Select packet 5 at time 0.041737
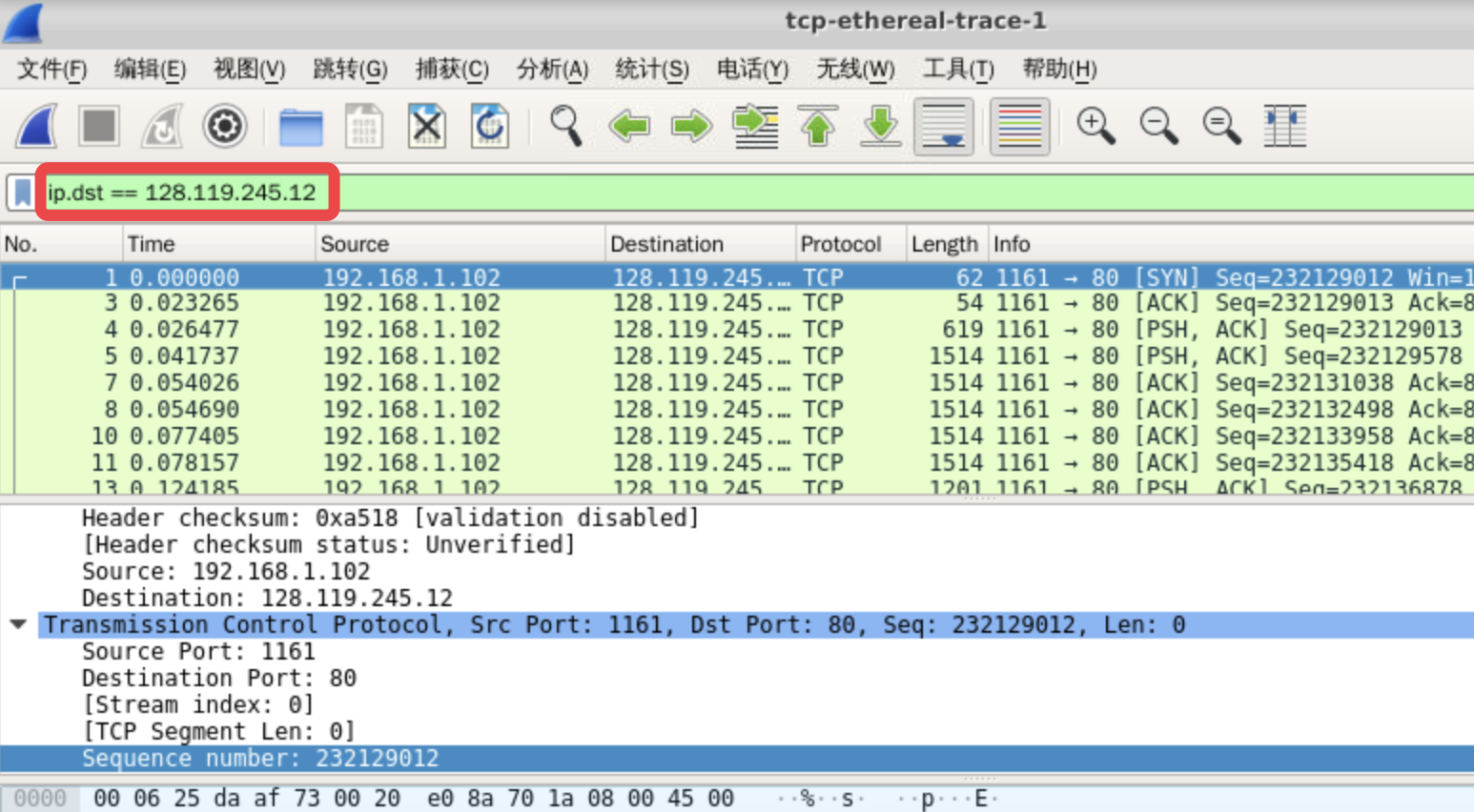Screen dimensions: 1474x812 click(737, 356)
